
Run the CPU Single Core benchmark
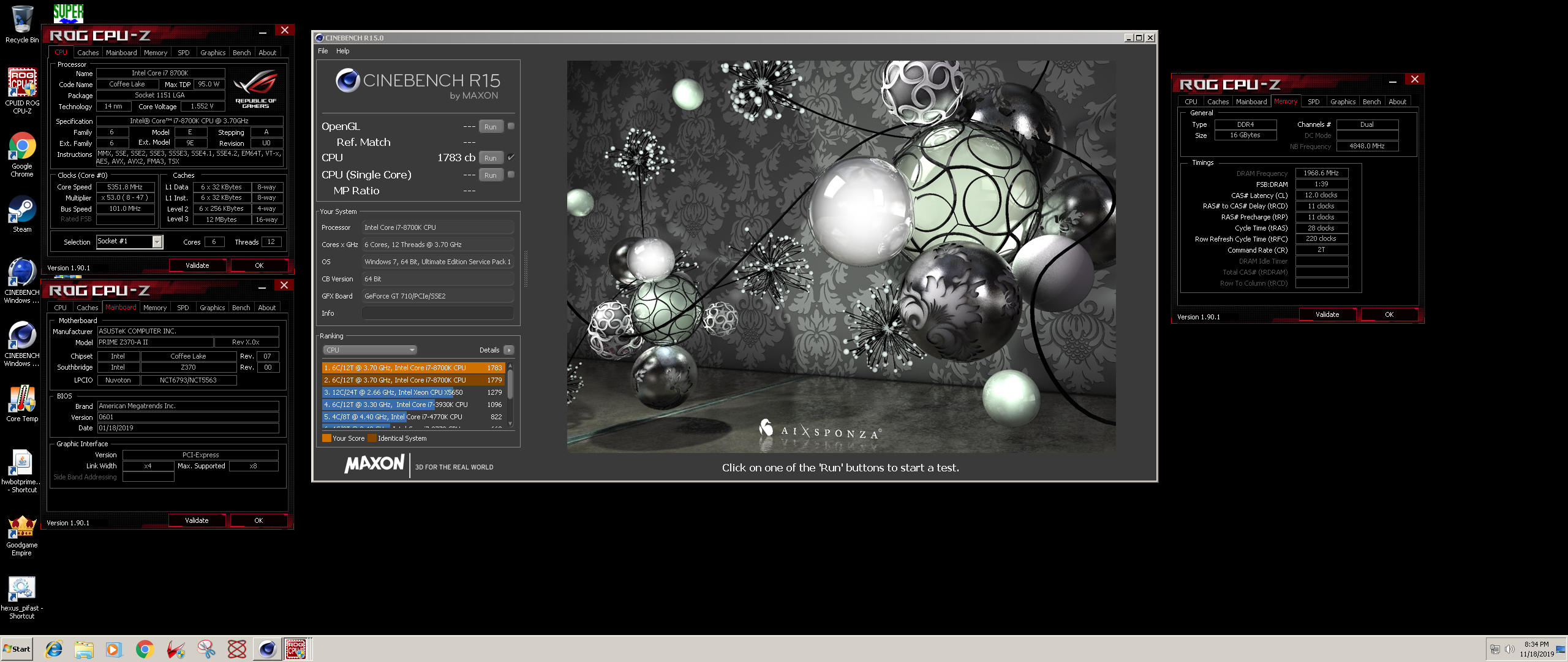click(491, 175)
